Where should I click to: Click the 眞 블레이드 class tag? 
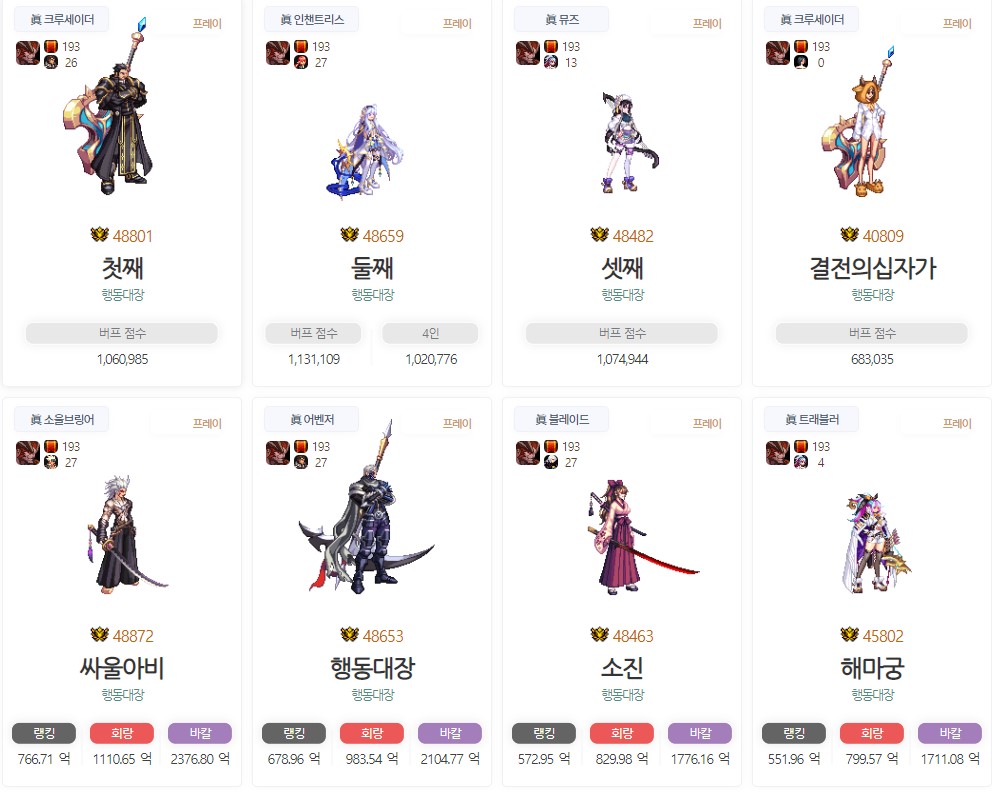click(562, 420)
